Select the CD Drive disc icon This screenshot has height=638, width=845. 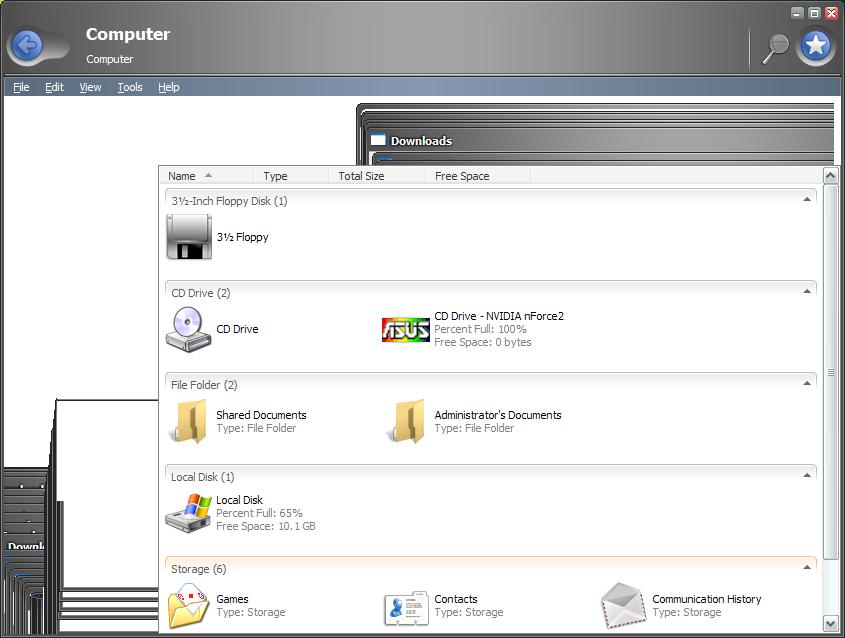[x=188, y=329]
